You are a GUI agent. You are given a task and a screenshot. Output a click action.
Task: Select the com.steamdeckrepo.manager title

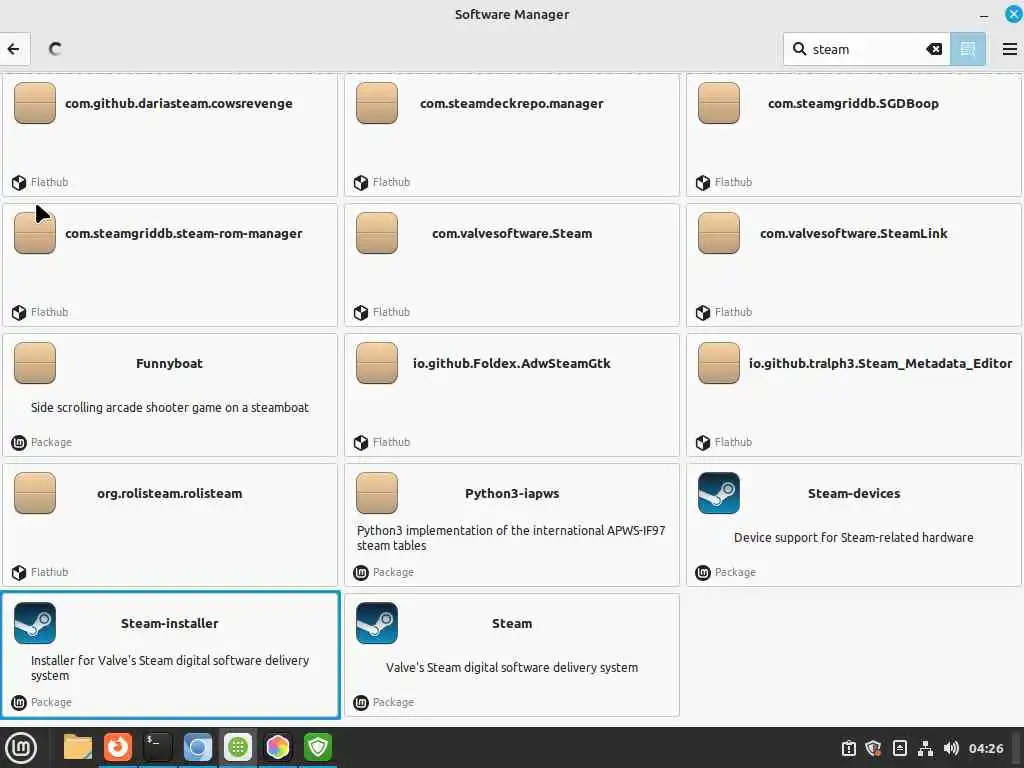point(512,103)
